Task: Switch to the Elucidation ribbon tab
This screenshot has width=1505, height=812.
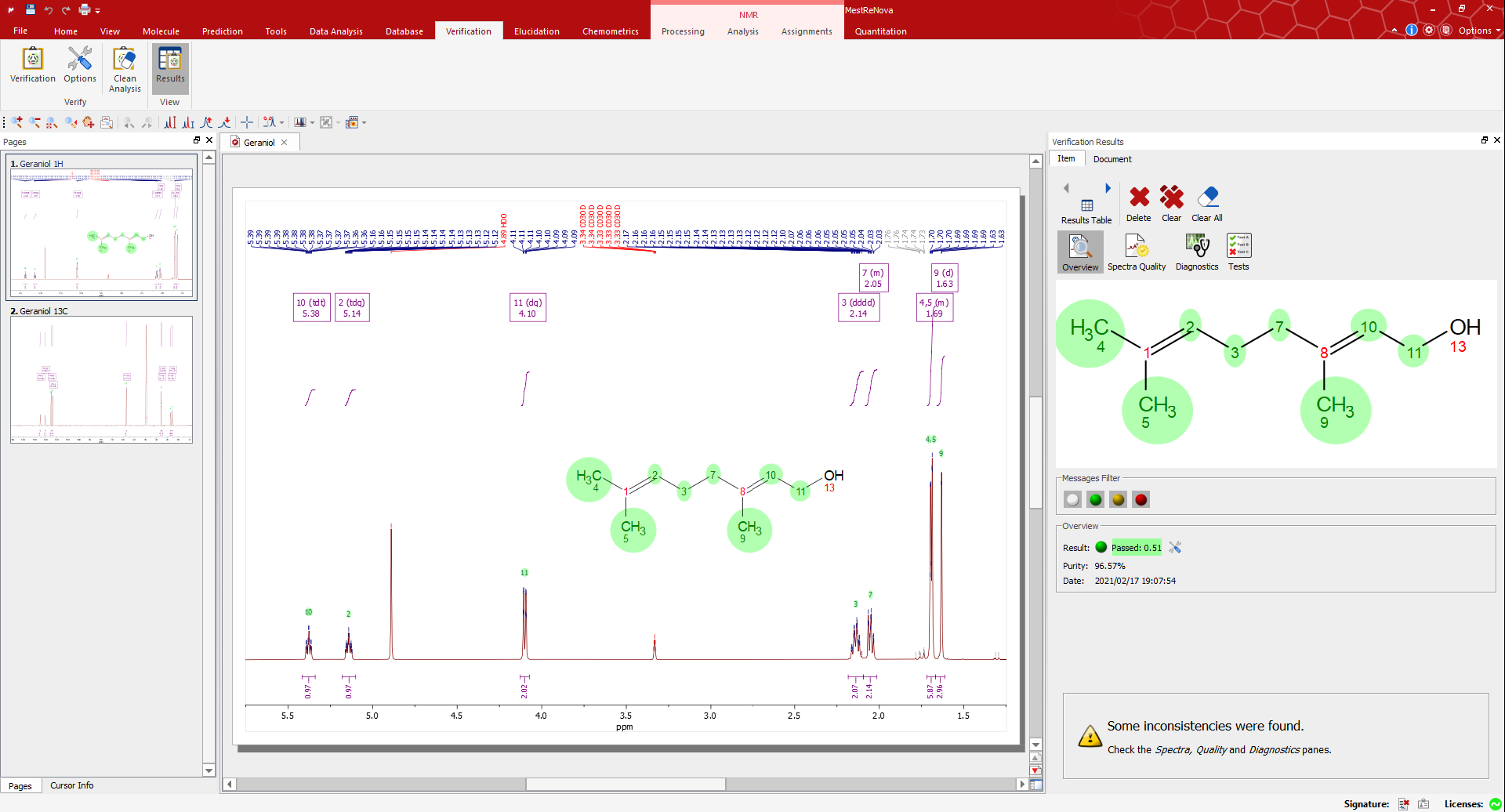Action: 536,31
